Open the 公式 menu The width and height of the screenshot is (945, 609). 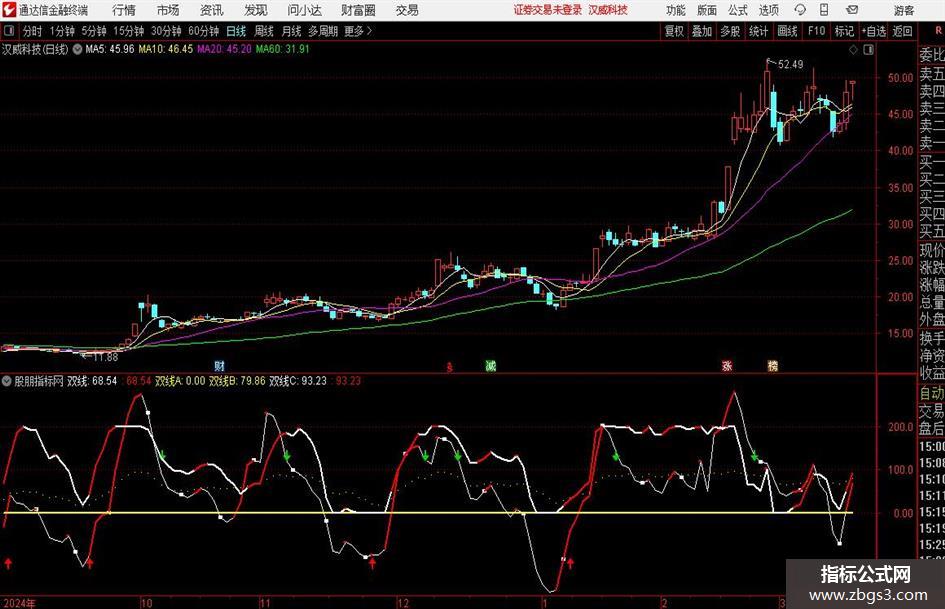(x=737, y=10)
